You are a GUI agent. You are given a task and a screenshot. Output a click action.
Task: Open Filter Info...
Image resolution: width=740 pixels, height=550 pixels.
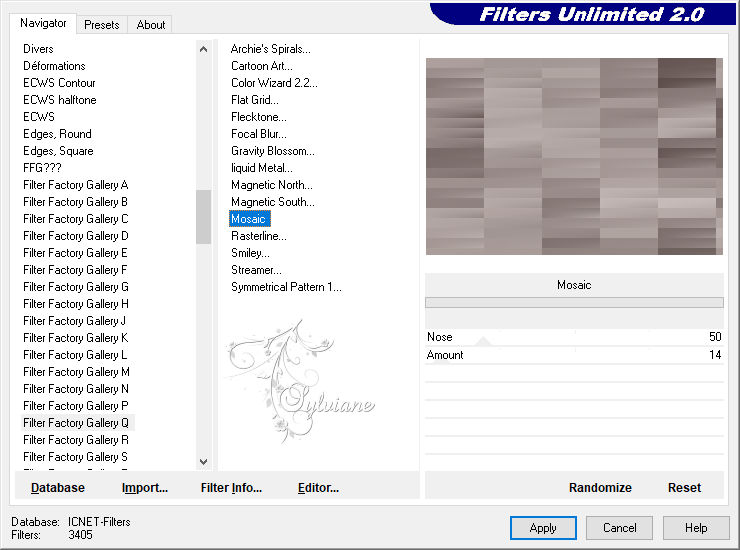tap(231, 488)
